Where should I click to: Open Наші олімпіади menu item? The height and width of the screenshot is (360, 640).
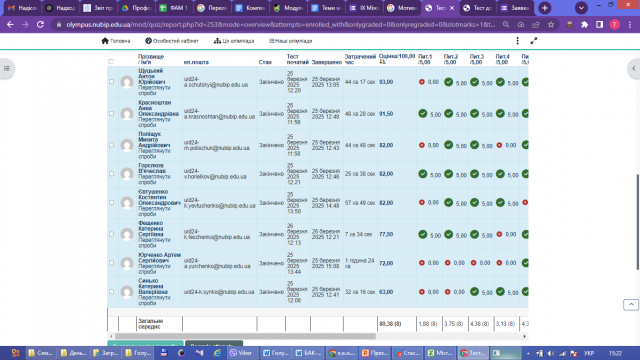[x=291, y=41]
